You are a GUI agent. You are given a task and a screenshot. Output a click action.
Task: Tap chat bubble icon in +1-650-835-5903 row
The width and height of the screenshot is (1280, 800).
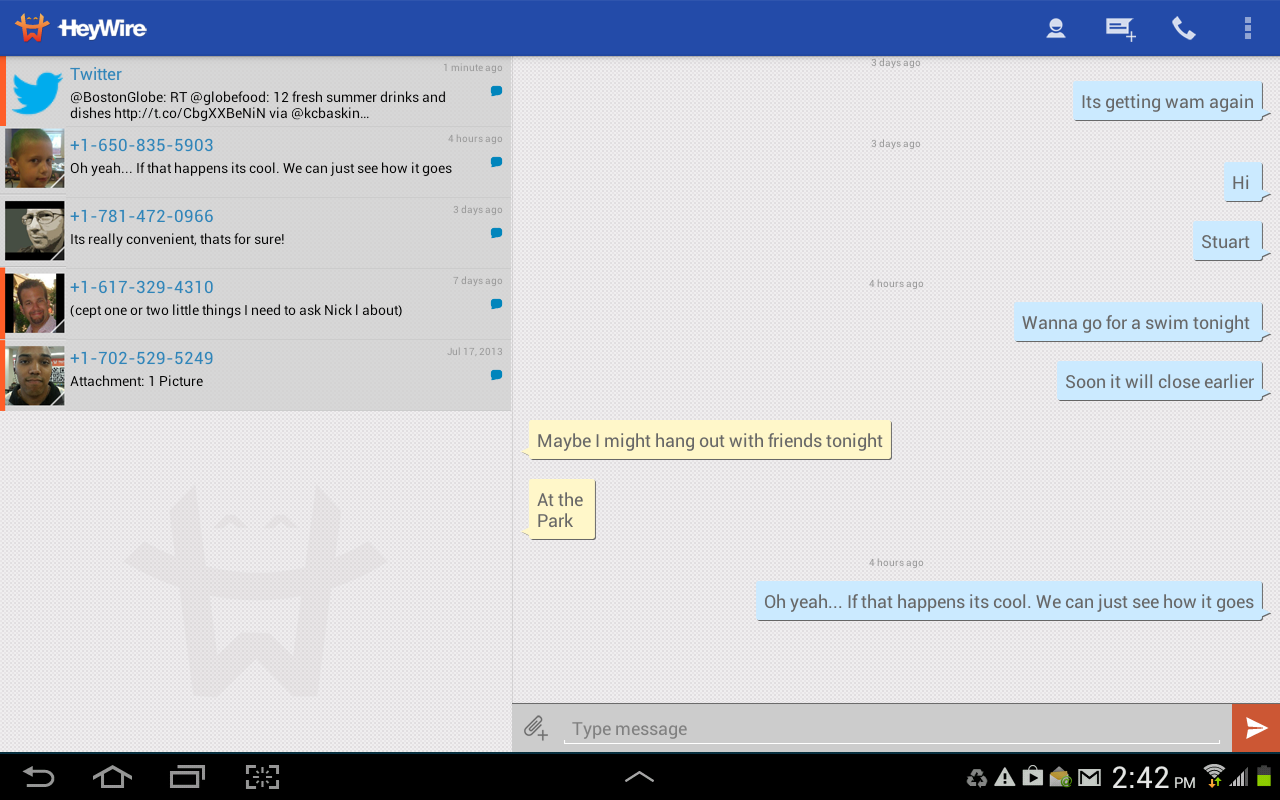(x=496, y=162)
